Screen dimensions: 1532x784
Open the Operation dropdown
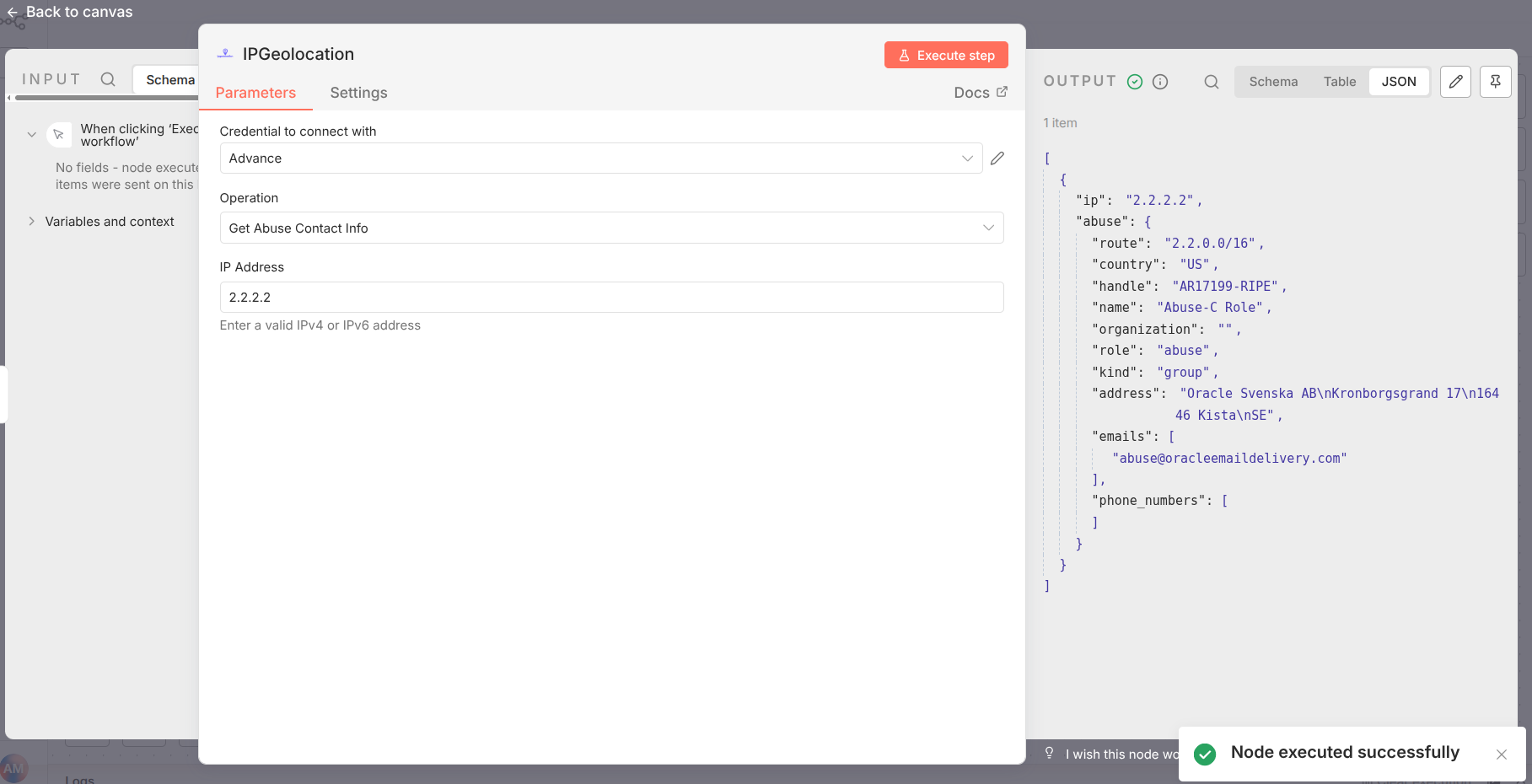(611, 228)
